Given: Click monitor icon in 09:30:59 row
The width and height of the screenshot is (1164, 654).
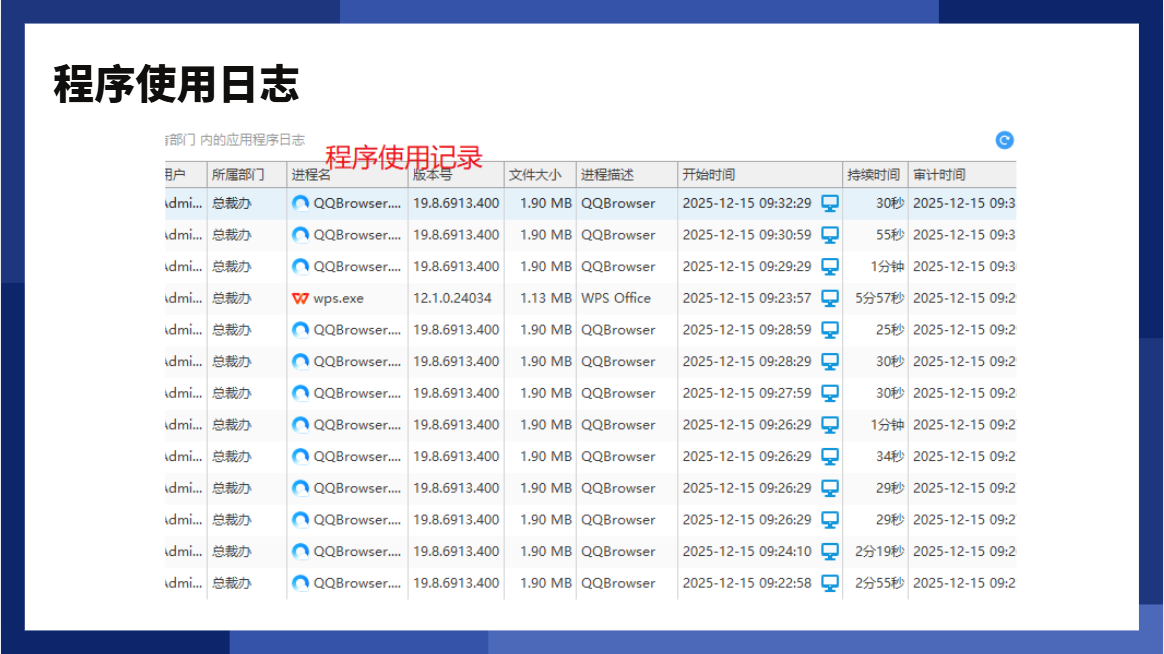Looking at the screenshot, I should pos(829,235).
